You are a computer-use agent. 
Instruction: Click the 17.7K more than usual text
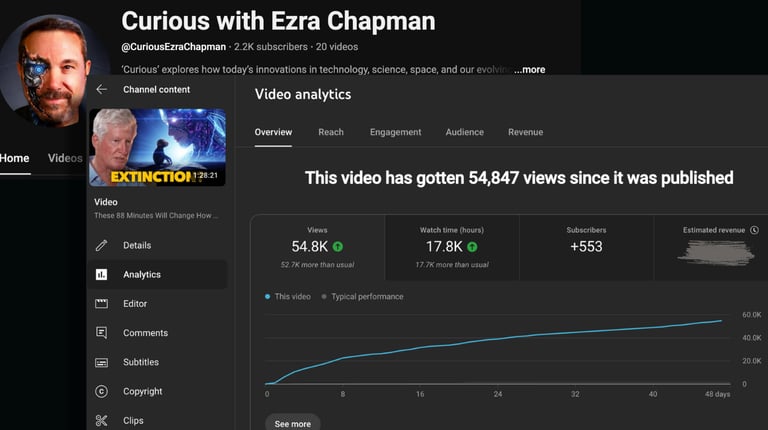(x=452, y=265)
